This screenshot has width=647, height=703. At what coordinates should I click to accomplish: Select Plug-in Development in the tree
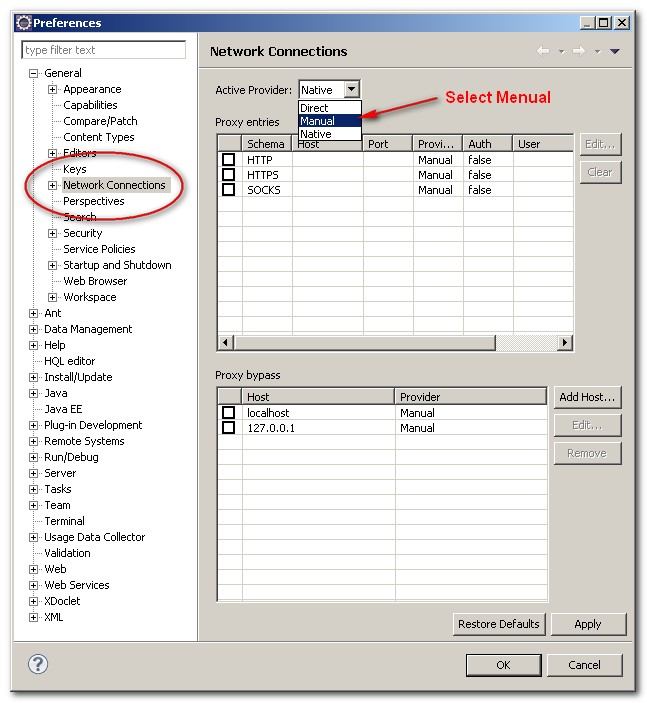(93, 425)
